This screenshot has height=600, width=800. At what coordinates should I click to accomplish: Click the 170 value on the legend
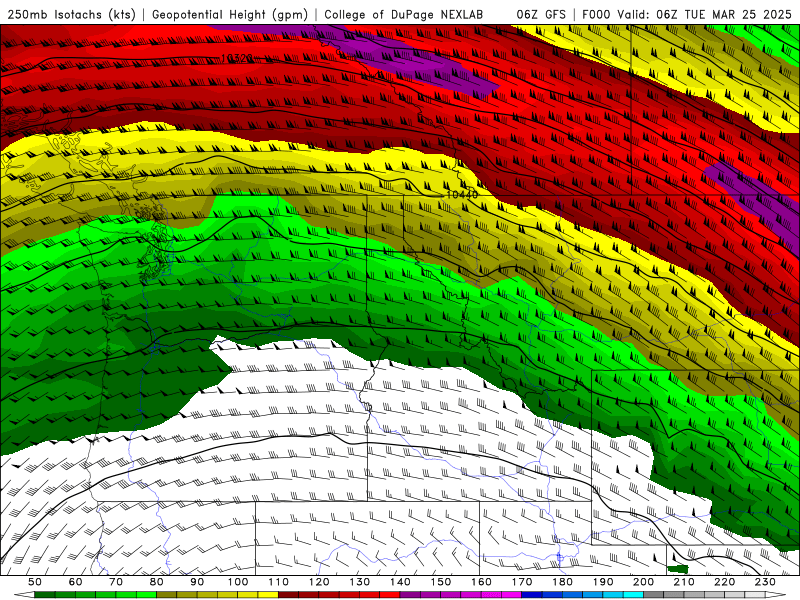tap(522, 582)
